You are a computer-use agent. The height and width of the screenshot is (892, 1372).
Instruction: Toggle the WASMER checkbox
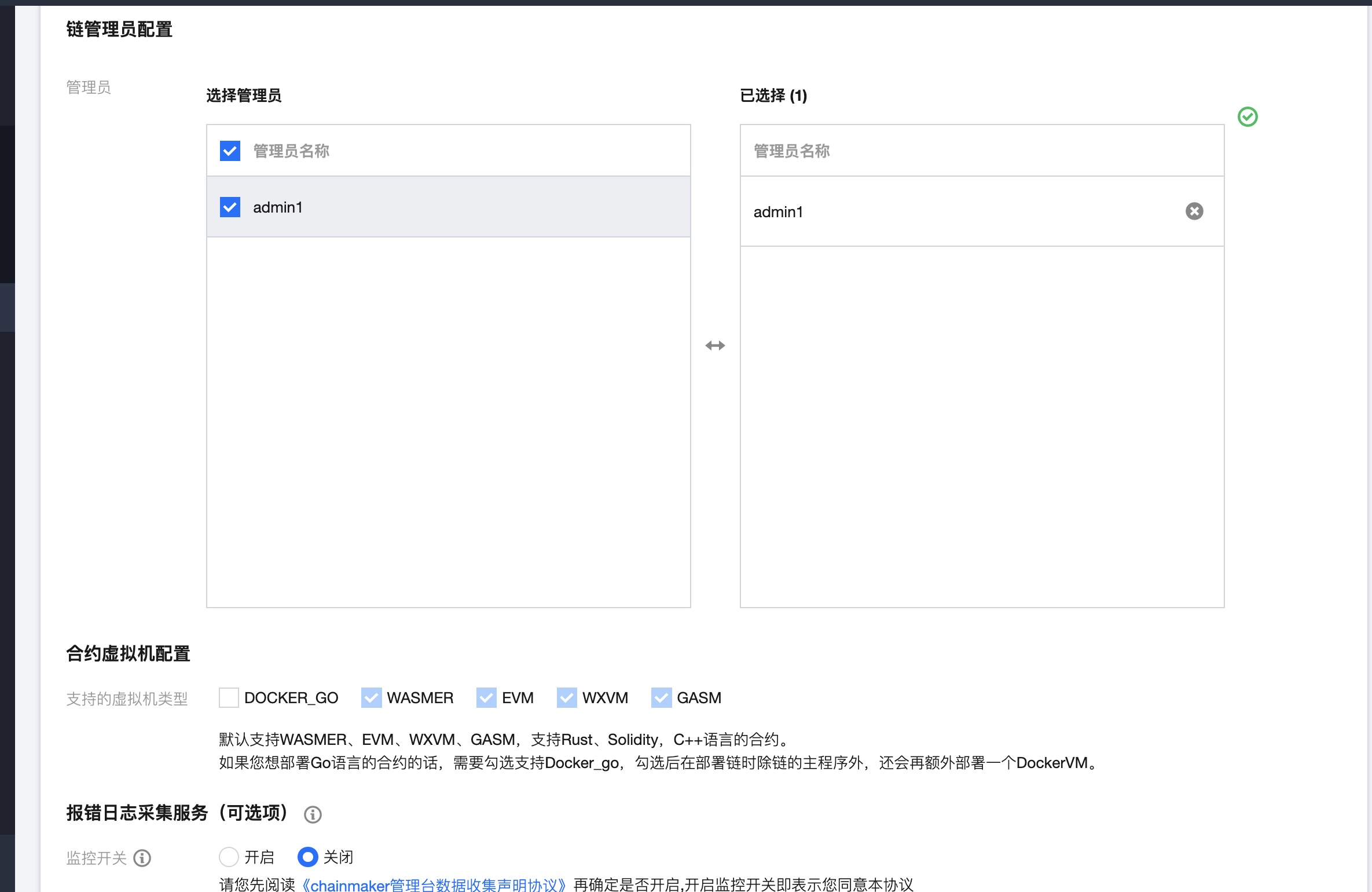(371, 697)
